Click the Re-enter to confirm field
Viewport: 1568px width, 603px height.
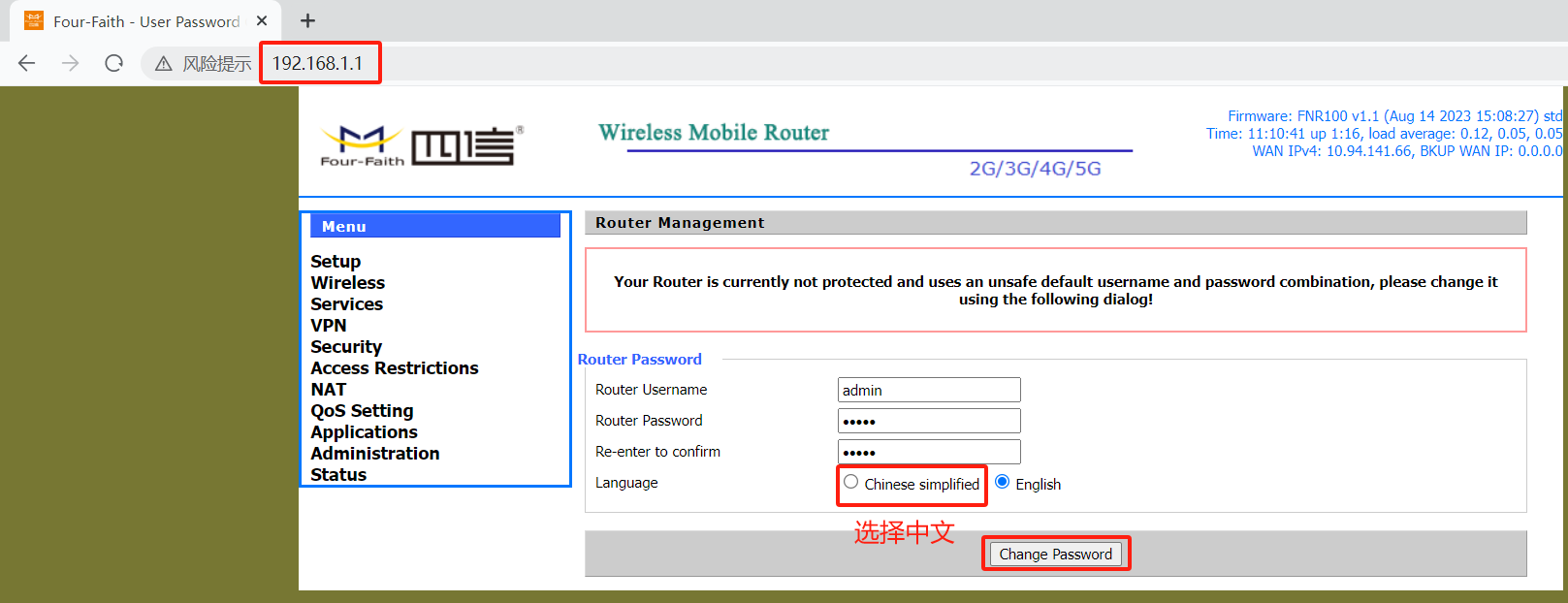(929, 452)
